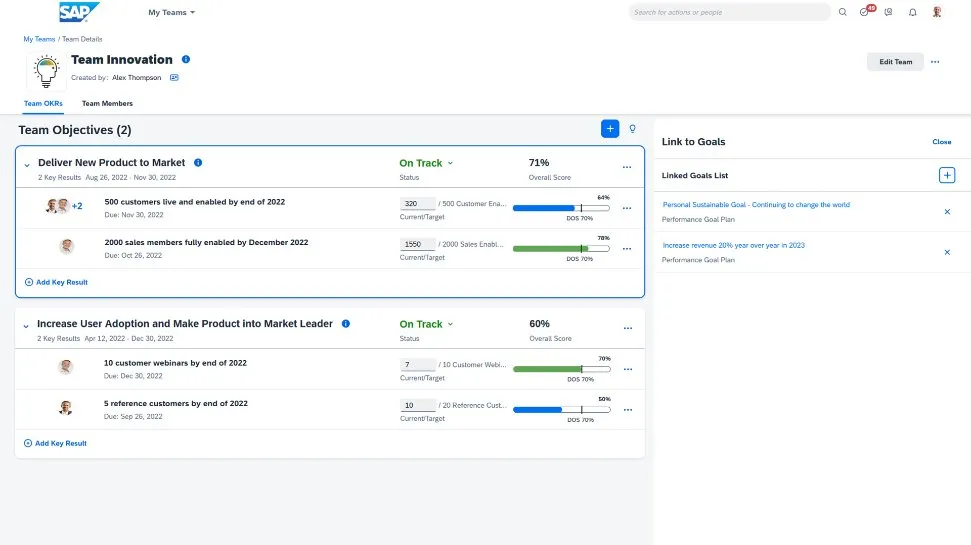Collapse the Increase User Adoption objective
The width and height of the screenshot is (971, 545).
27,324
